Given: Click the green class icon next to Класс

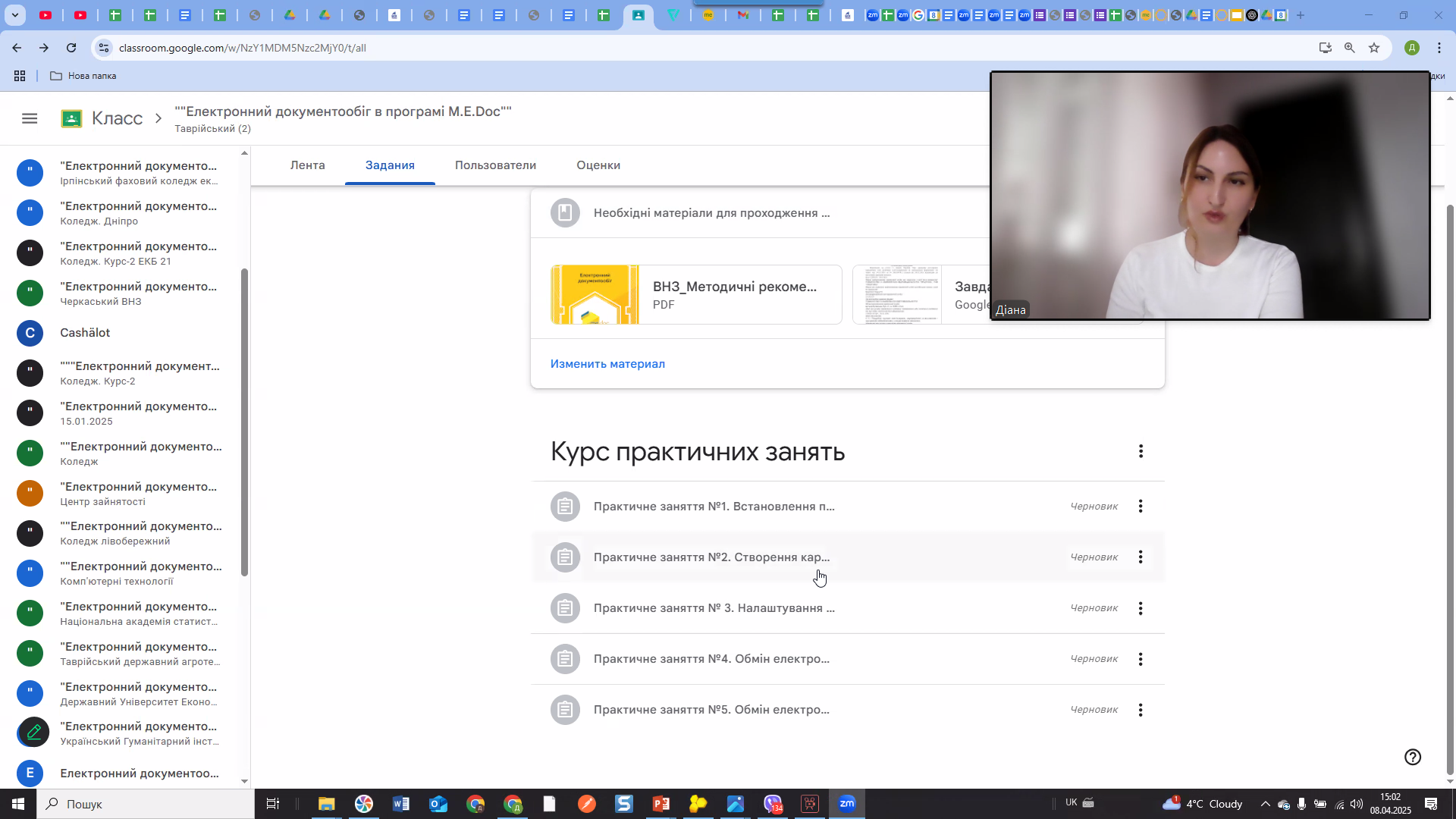Looking at the screenshot, I should click(x=71, y=118).
